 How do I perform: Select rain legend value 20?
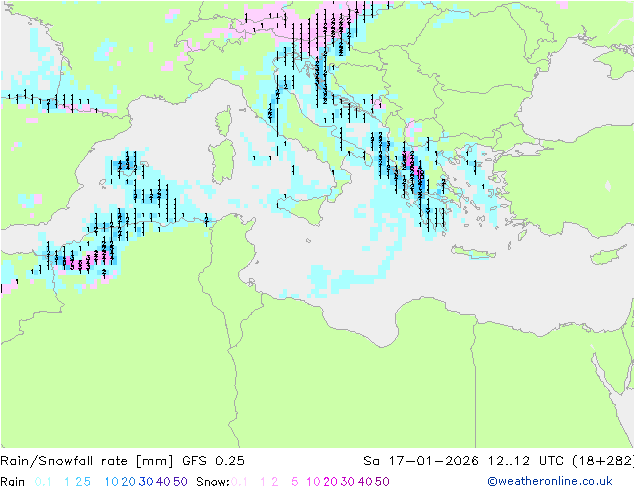tap(129, 482)
